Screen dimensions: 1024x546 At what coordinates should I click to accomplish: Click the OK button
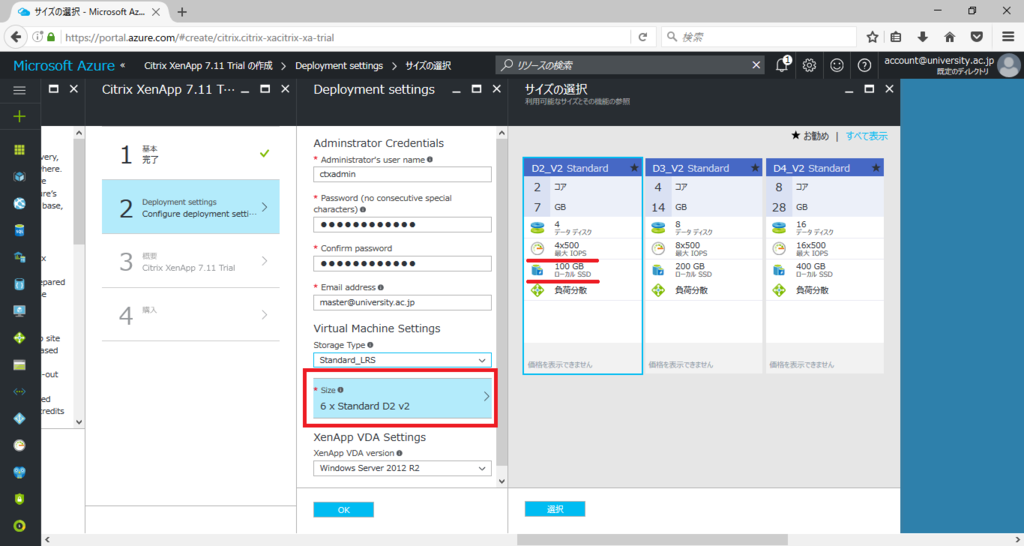pyautogui.click(x=344, y=509)
